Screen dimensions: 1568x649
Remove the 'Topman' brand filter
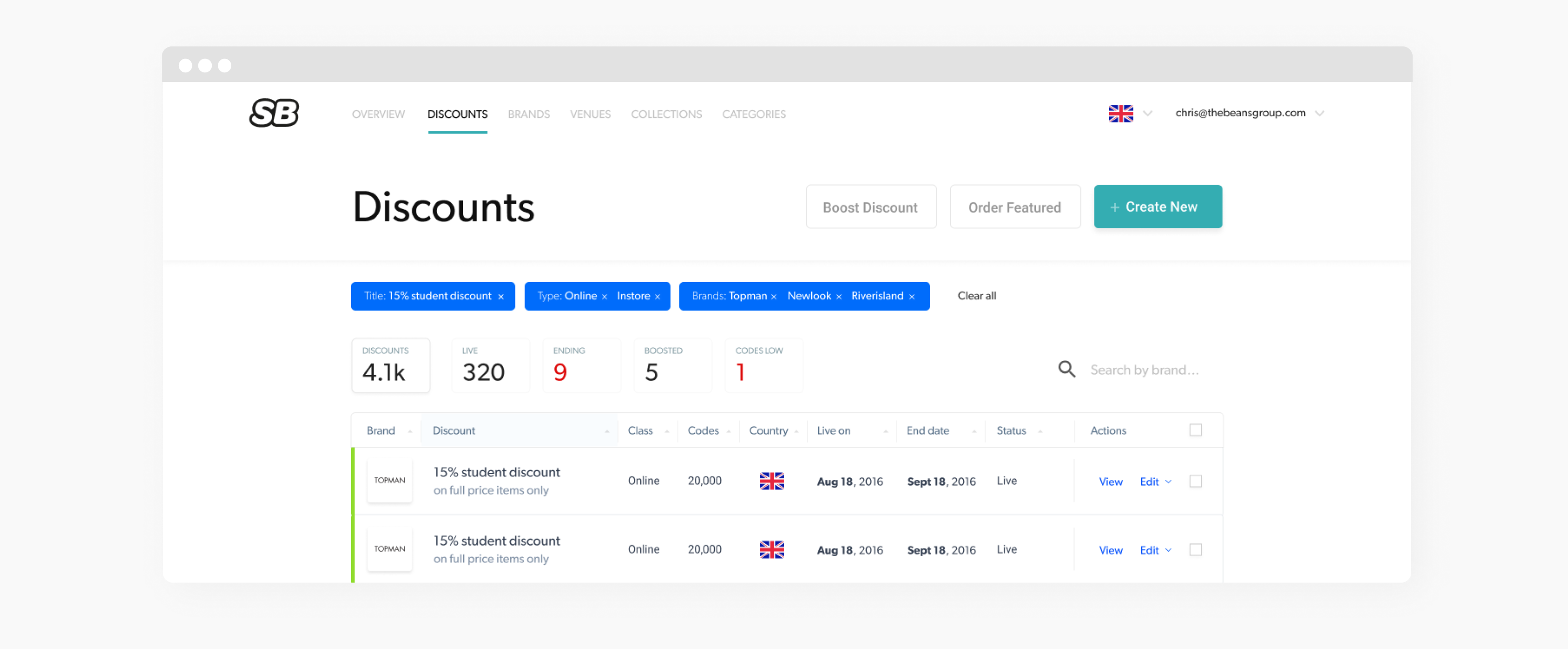[x=774, y=296]
